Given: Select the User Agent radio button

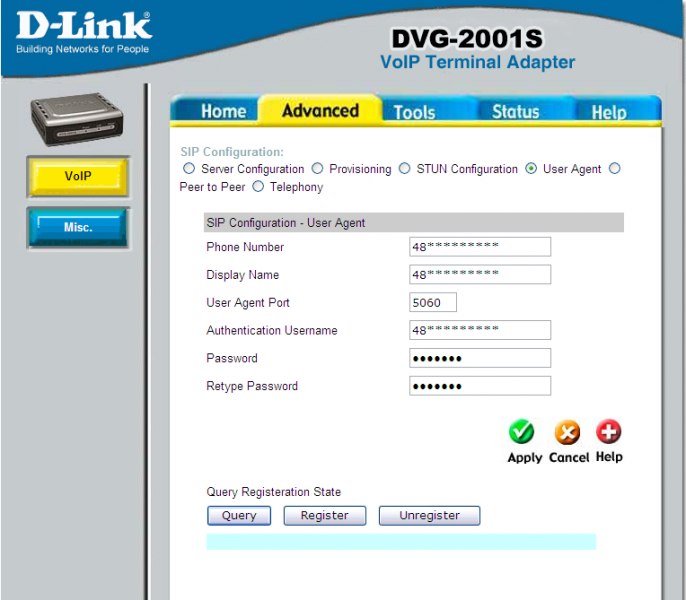Looking at the screenshot, I should click(x=531, y=168).
